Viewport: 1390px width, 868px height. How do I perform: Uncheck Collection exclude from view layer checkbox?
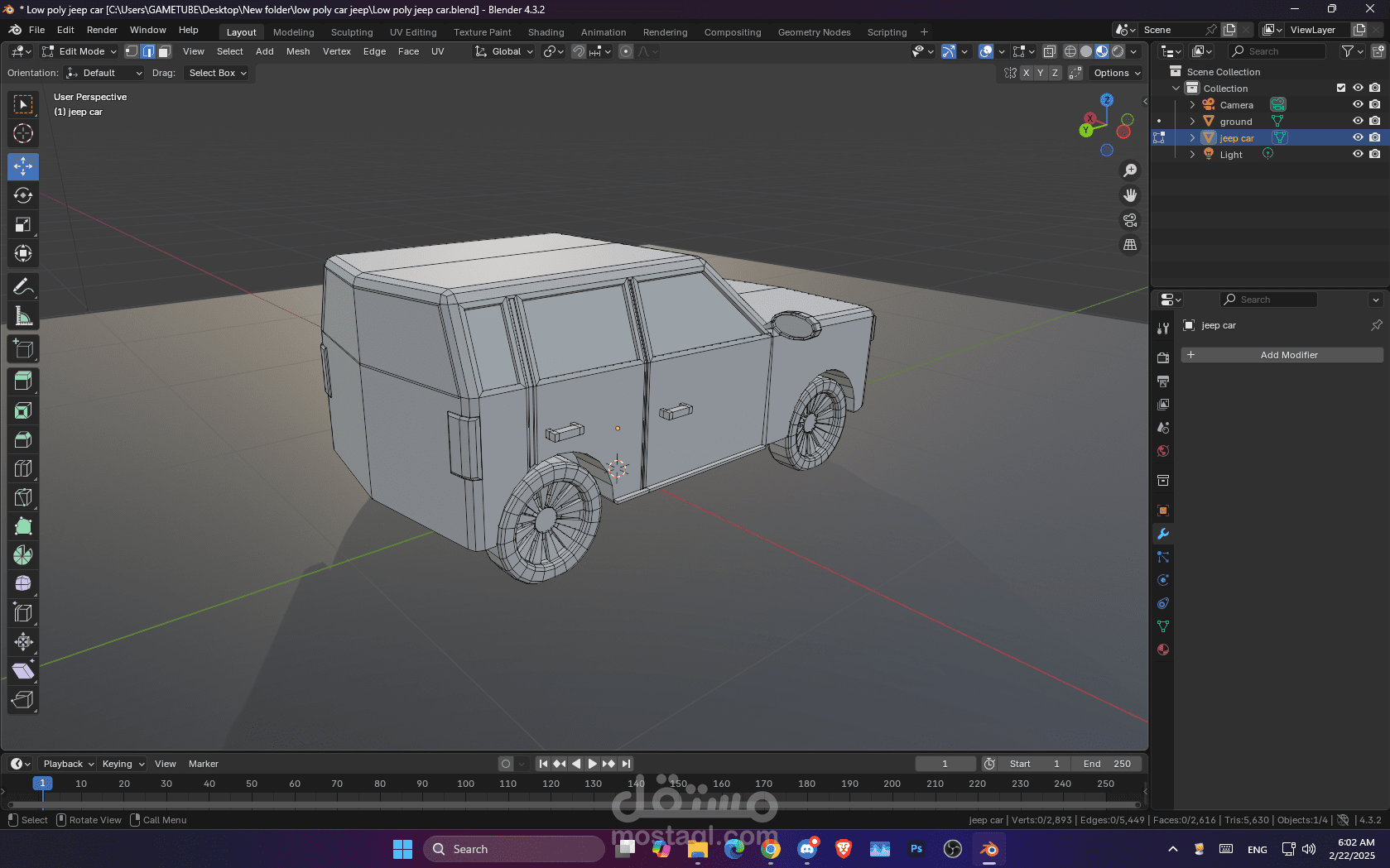pyautogui.click(x=1341, y=88)
